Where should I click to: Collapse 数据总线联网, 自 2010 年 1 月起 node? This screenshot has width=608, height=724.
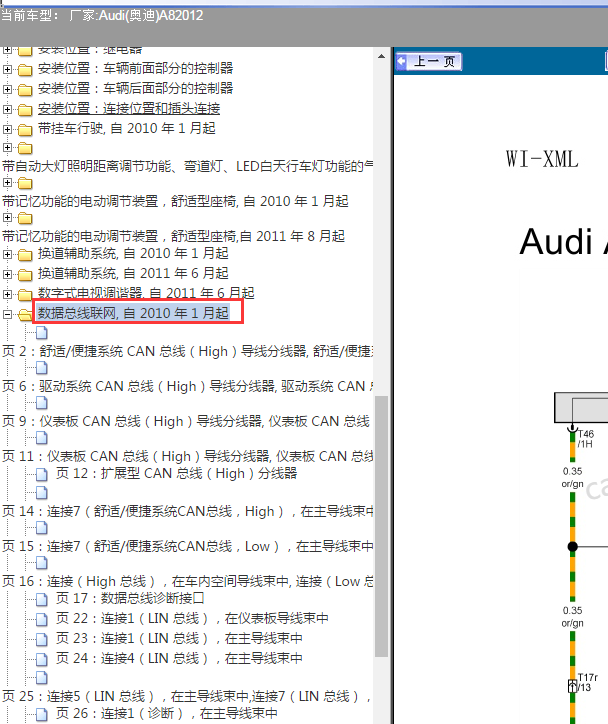pyautogui.click(x=7, y=314)
